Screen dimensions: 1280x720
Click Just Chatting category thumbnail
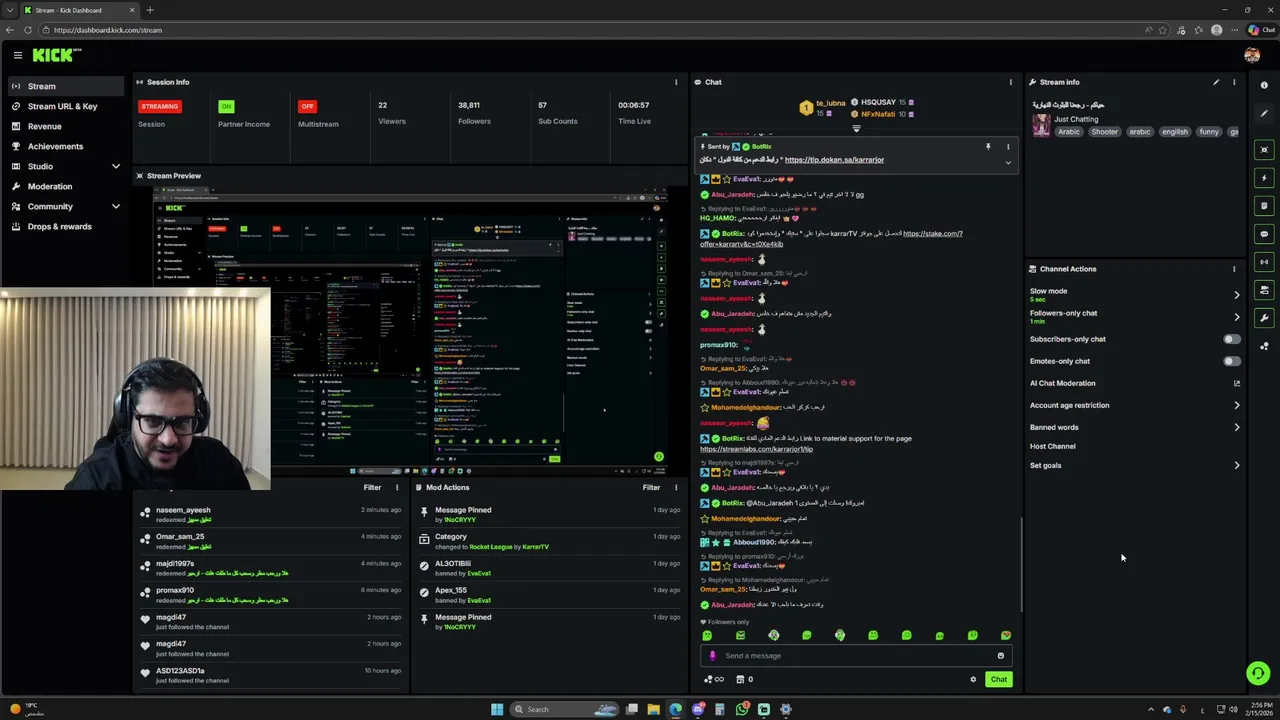1041,125
